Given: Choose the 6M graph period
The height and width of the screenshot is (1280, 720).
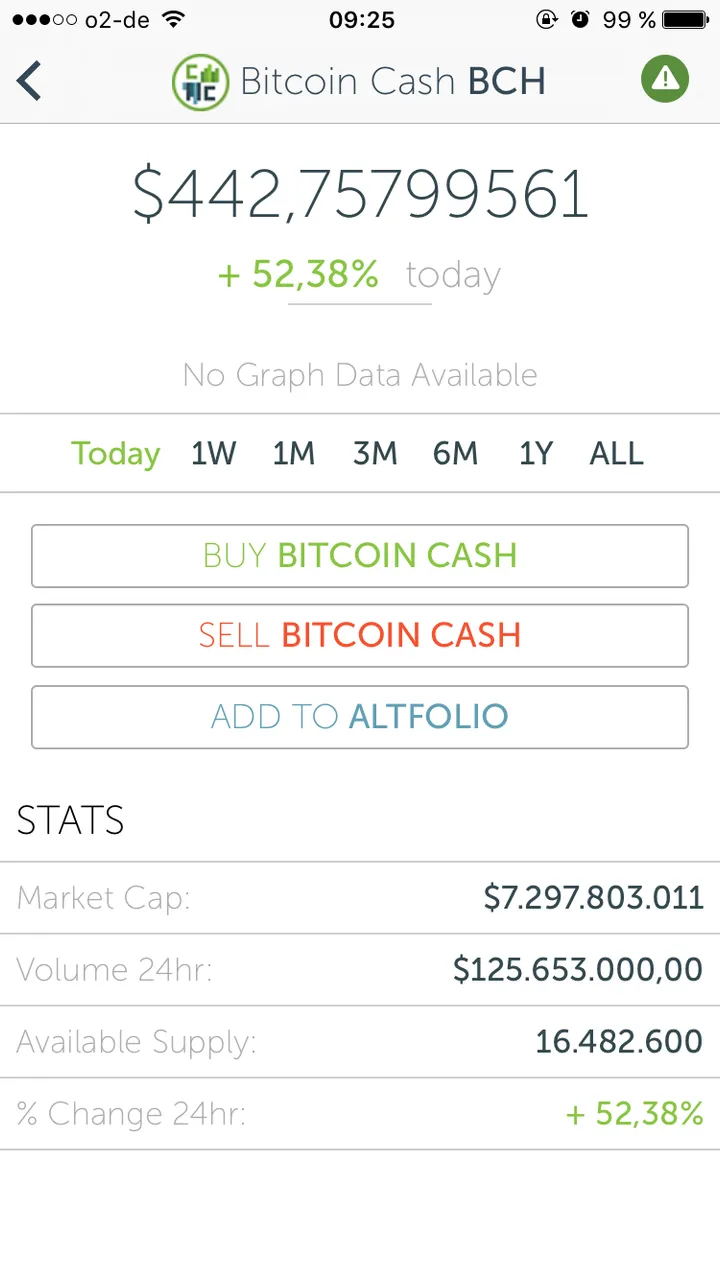Looking at the screenshot, I should tap(456, 454).
